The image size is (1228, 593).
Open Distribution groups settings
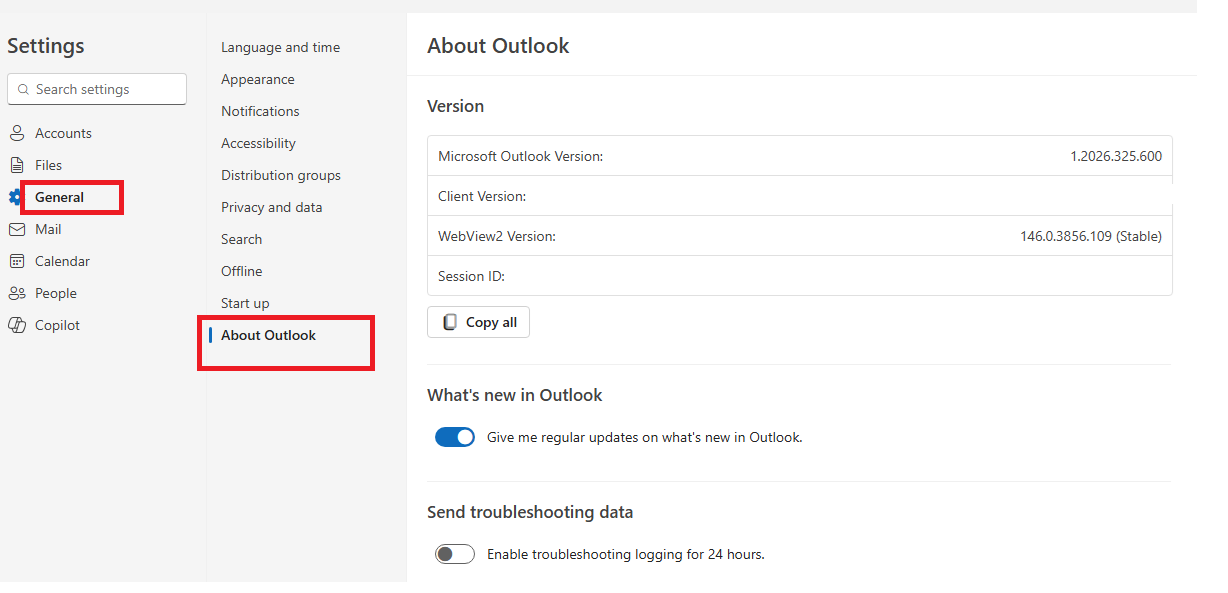point(280,175)
